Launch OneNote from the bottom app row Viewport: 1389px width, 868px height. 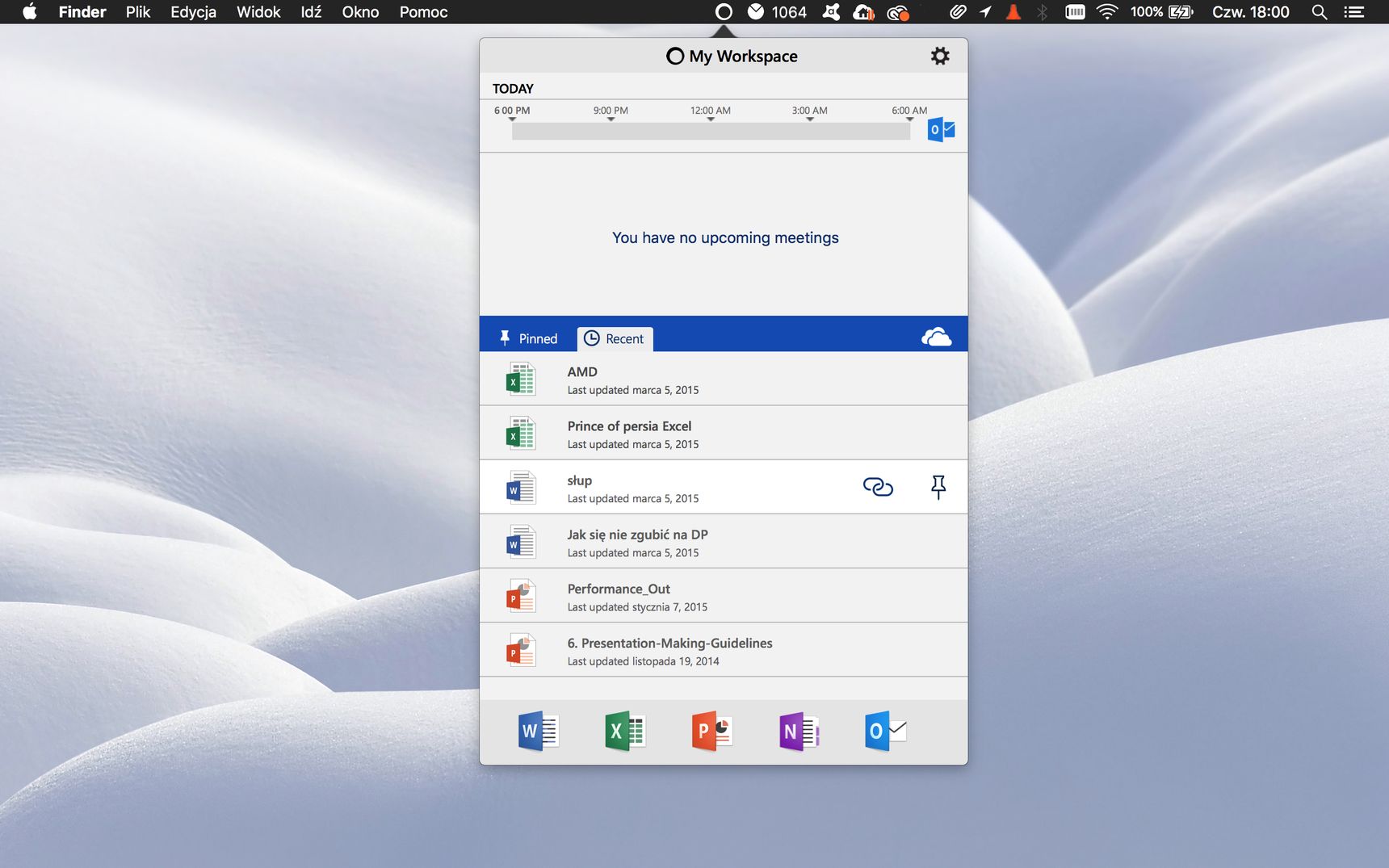(799, 732)
